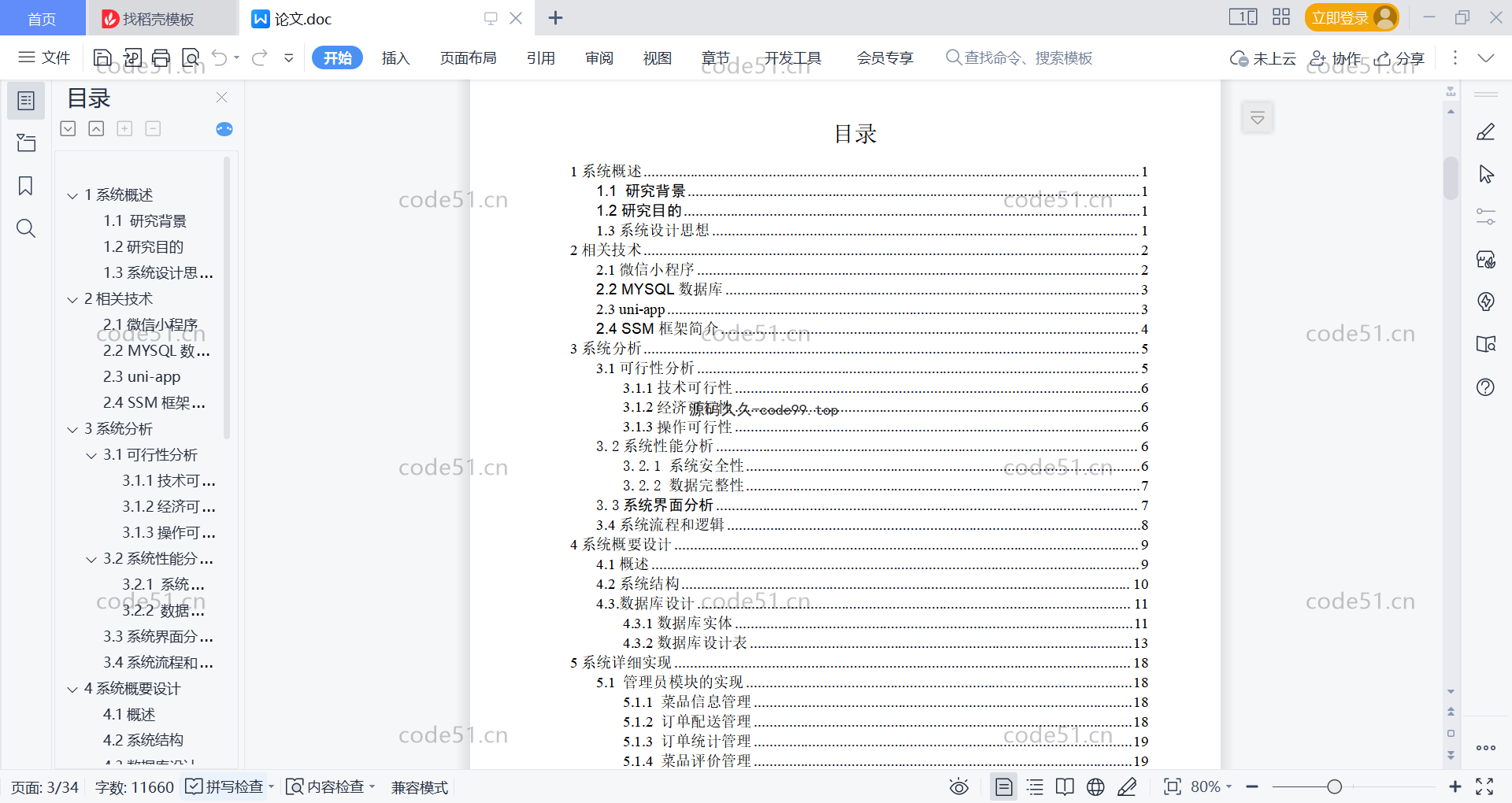Expand all outline levels icon
The image size is (1512, 803).
(69, 128)
